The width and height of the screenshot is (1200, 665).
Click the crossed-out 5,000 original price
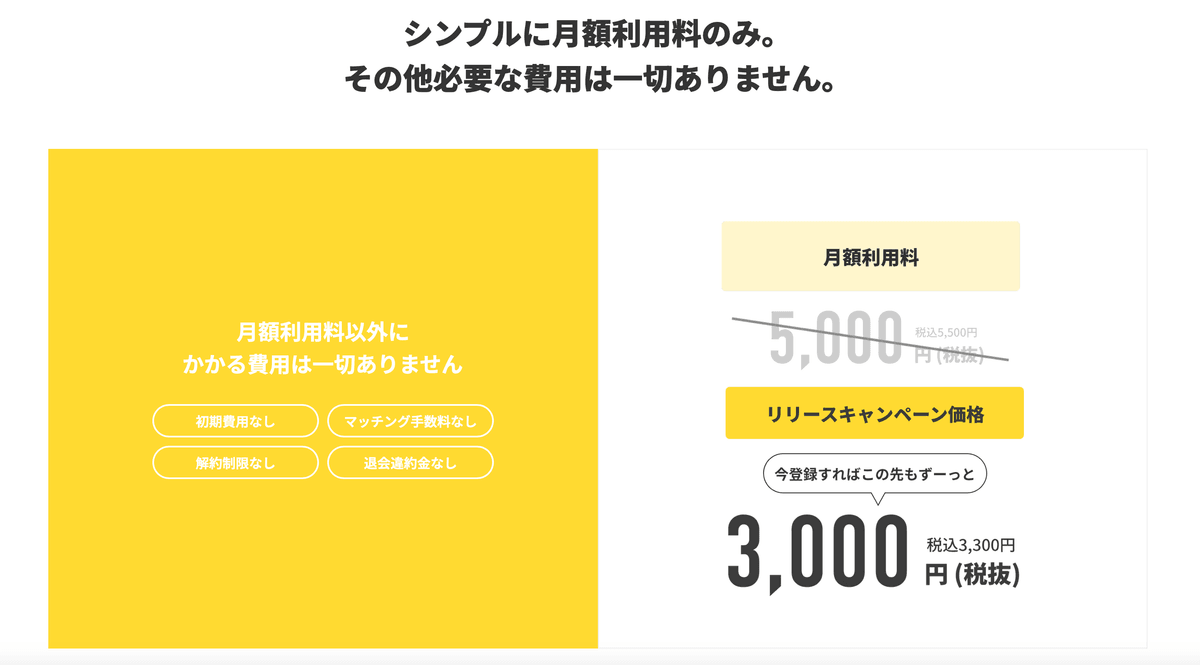pos(836,338)
